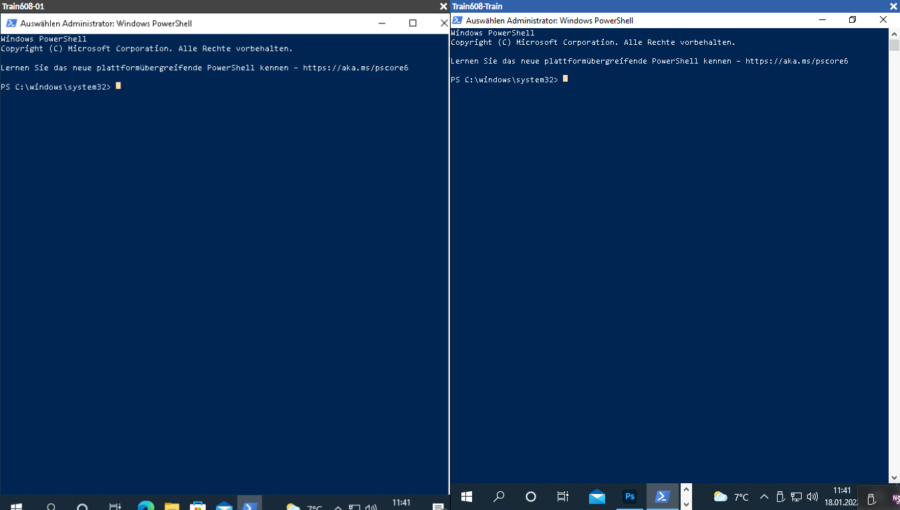Click the PS C:\windows\system32> prompt in Train608-01
Viewport: 900px width, 510px height.
pos(55,87)
